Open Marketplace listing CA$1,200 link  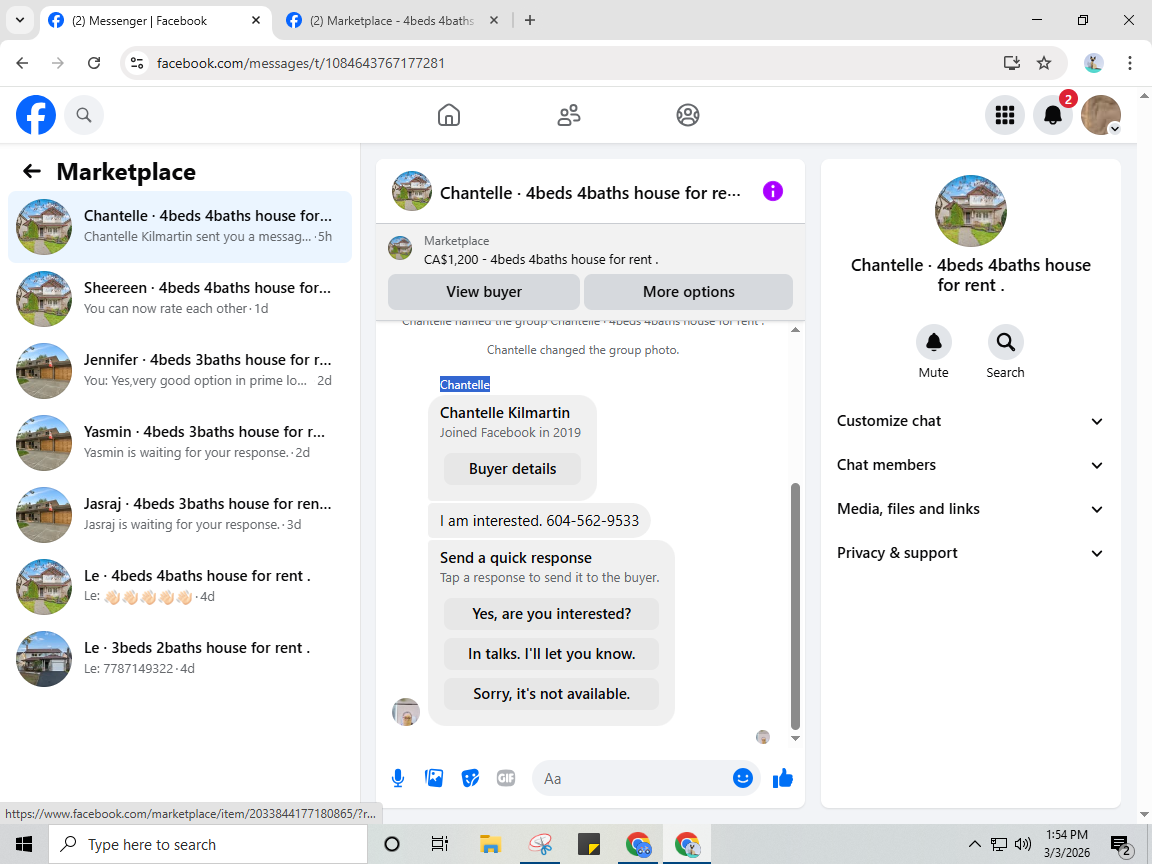click(541, 259)
